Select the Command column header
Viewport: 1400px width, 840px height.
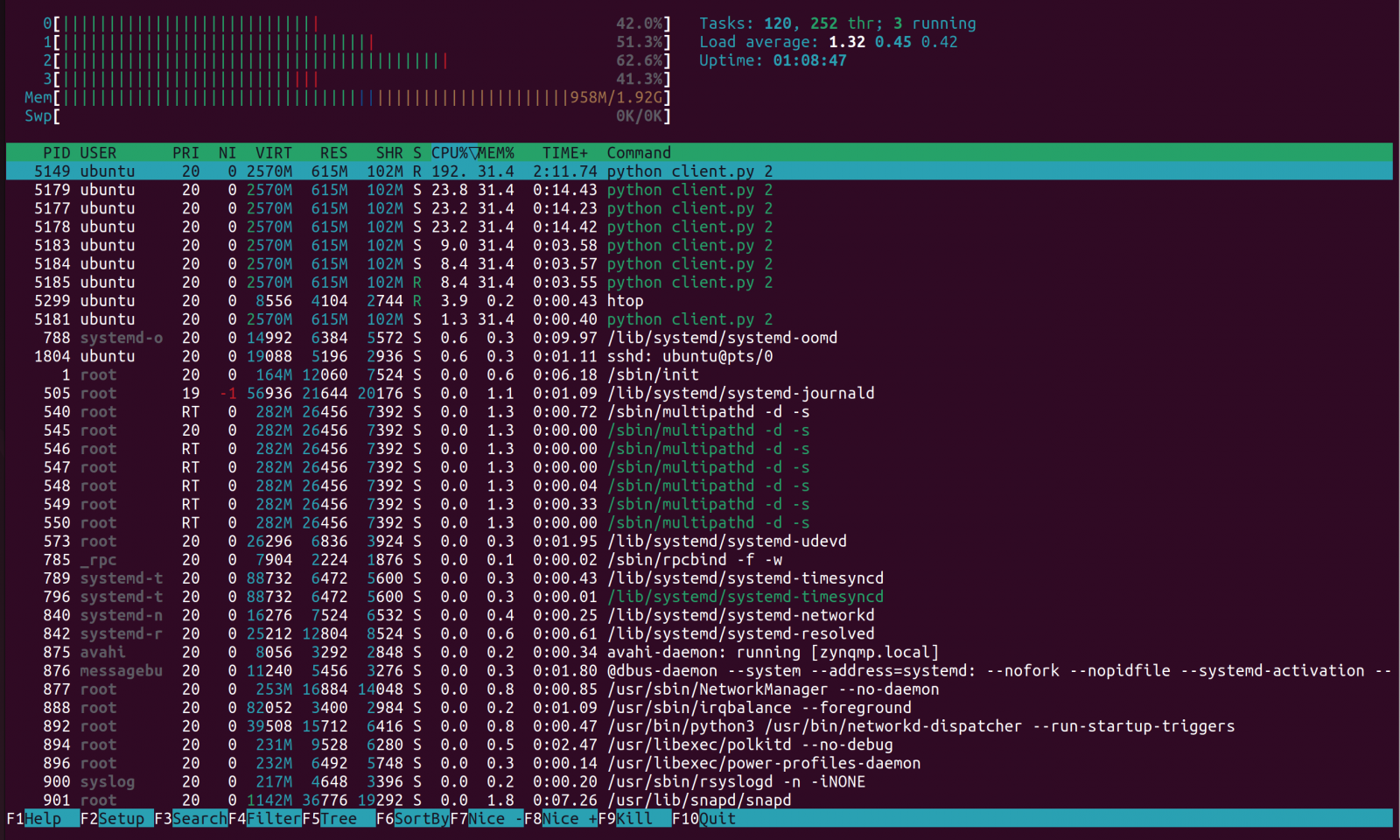(639, 153)
